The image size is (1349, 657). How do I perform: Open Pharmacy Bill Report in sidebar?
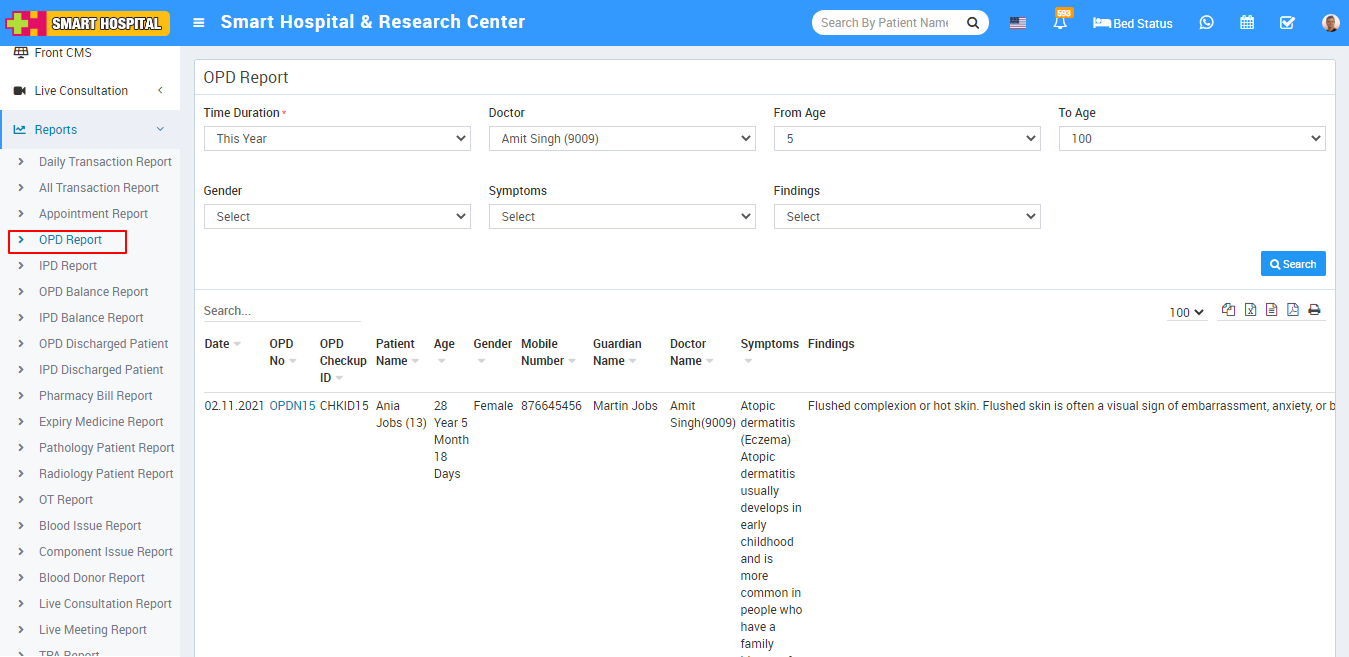click(x=95, y=396)
